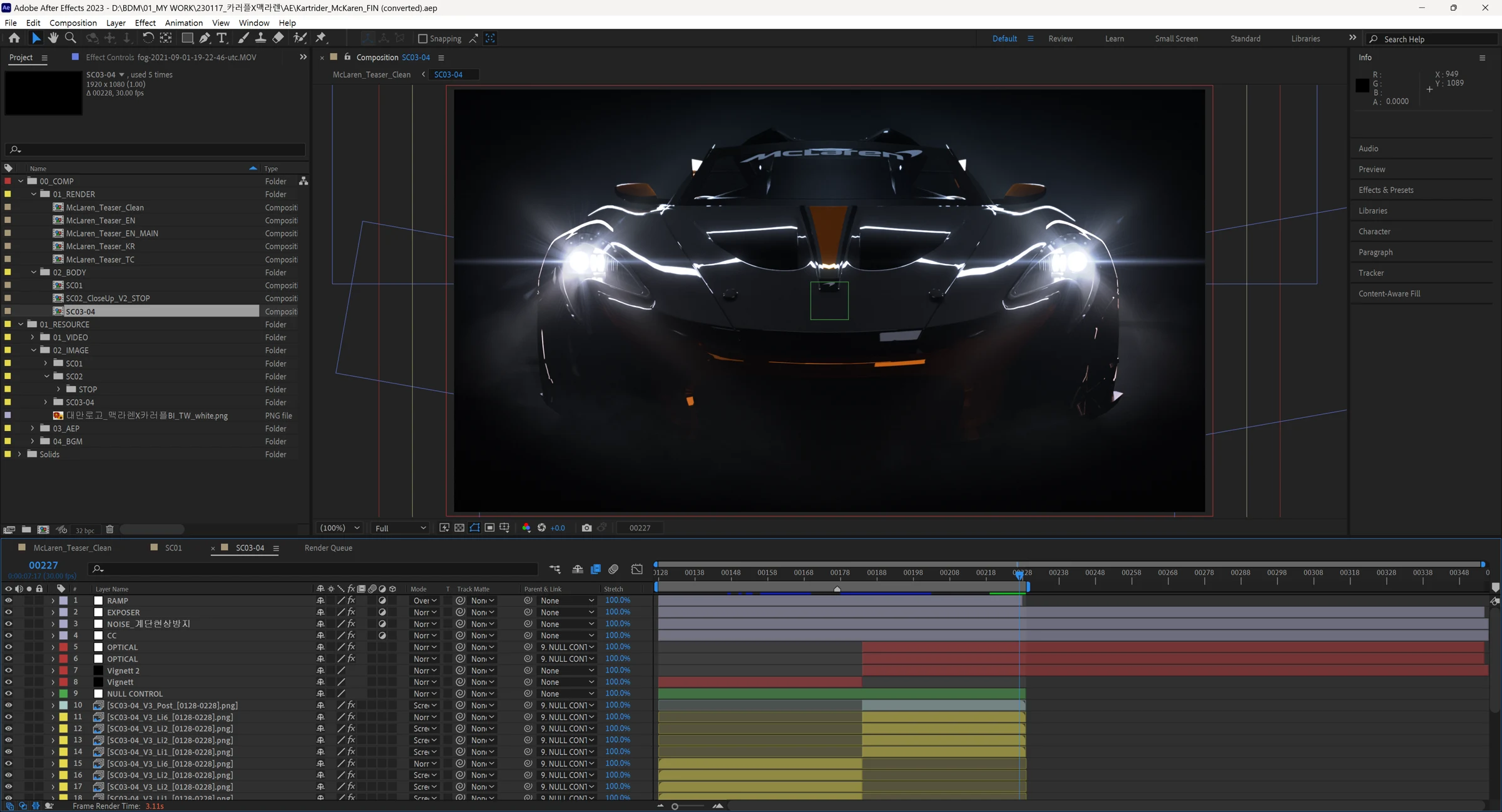Image resolution: width=1502 pixels, height=812 pixels.
Task: Adjust the timeline zoom slider at bottom
Action: click(x=675, y=806)
